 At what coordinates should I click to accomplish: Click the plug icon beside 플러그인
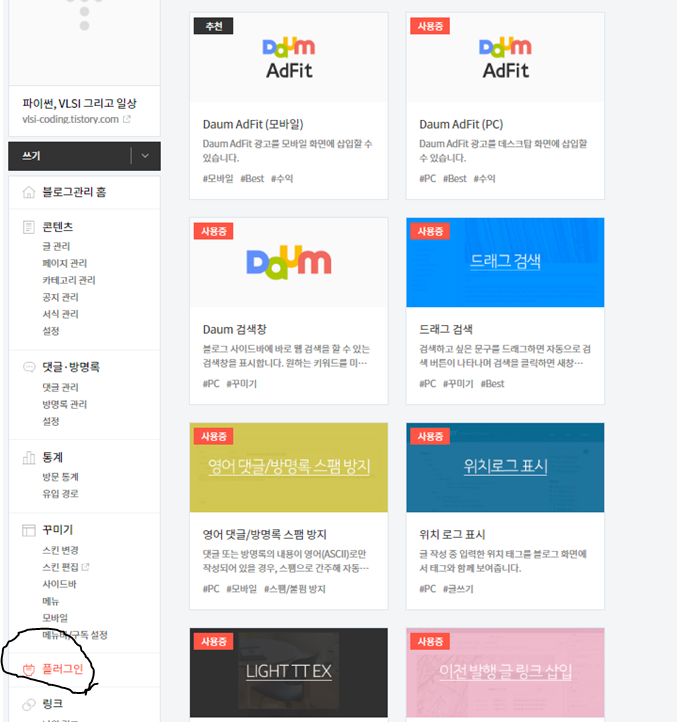point(29,669)
